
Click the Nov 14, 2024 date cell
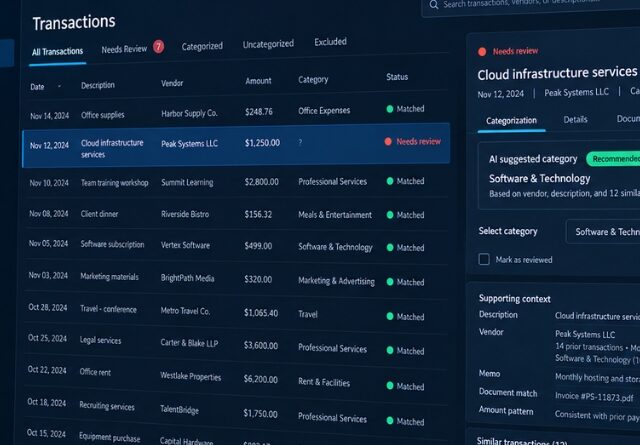click(x=49, y=116)
